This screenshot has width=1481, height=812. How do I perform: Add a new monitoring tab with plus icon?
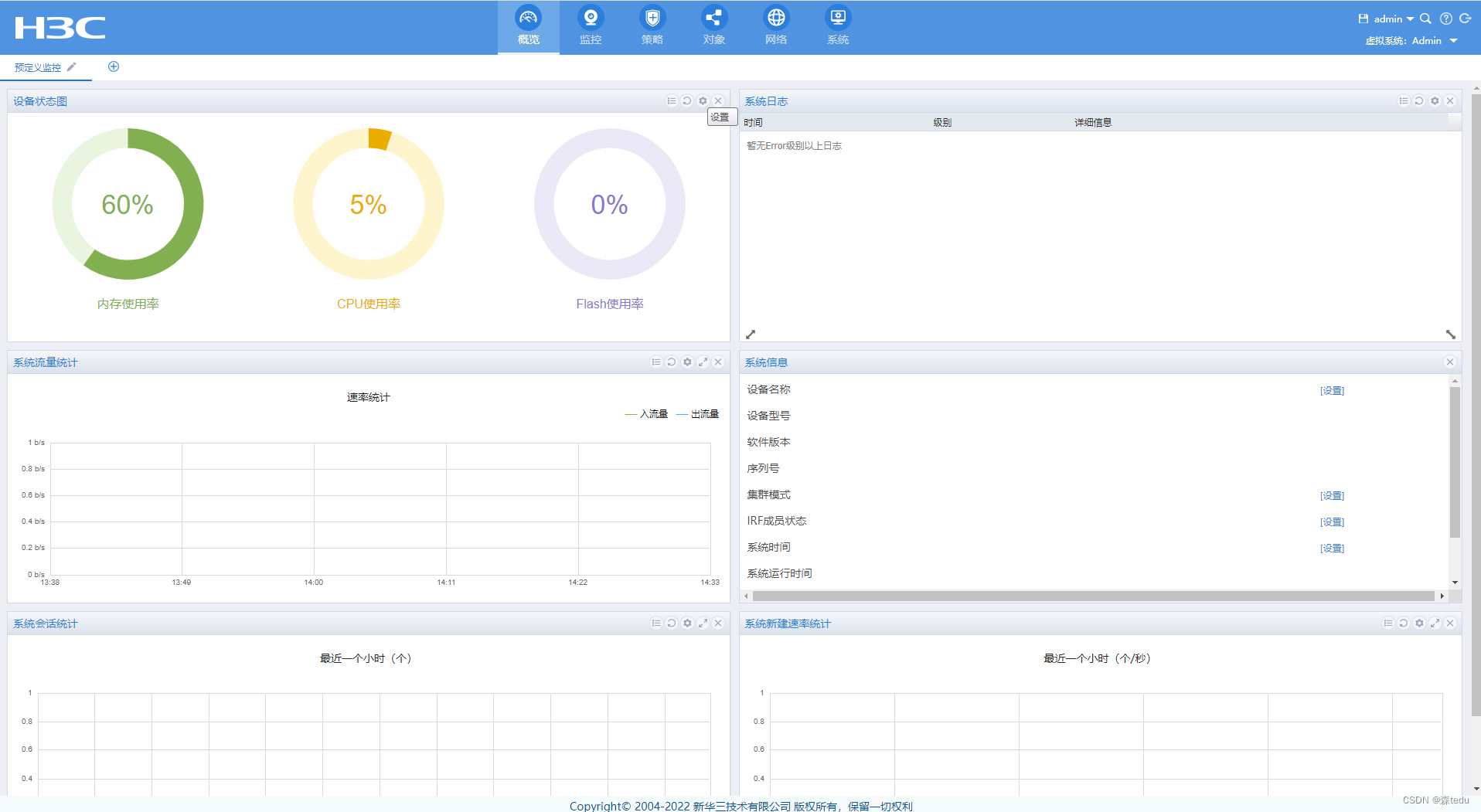[x=114, y=66]
